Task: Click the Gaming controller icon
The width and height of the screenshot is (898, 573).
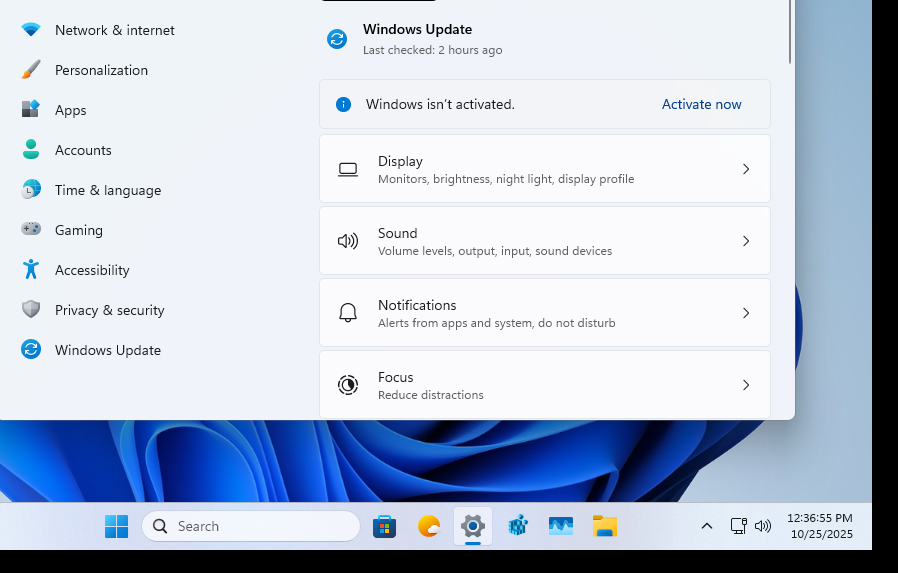Action: (31, 229)
